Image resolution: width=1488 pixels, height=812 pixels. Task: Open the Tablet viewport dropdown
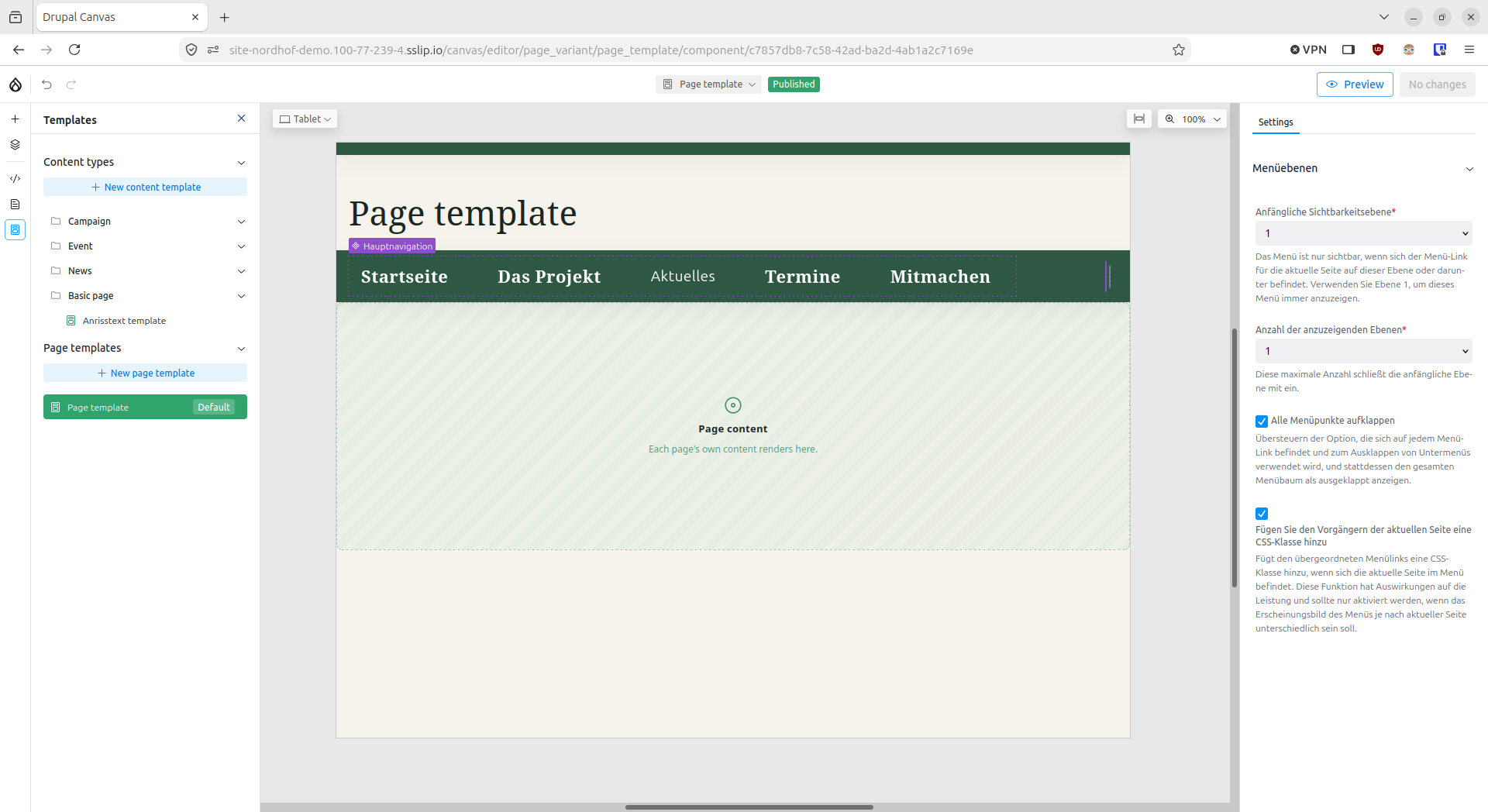[305, 119]
